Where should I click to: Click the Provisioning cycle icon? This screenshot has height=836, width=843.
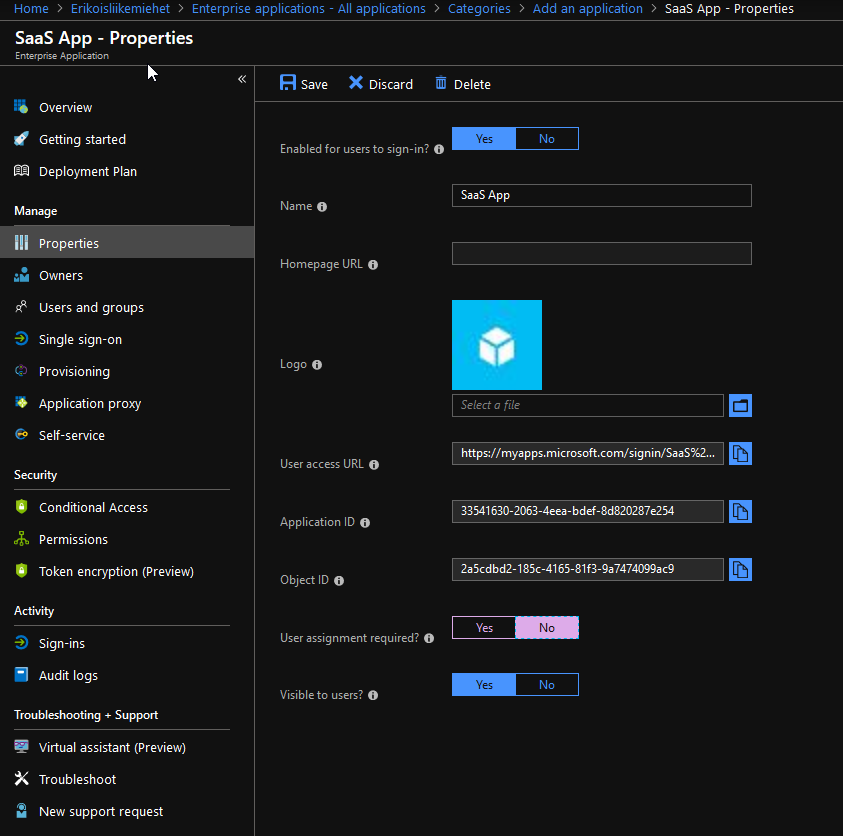pyautogui.click(x=21, y=370)
